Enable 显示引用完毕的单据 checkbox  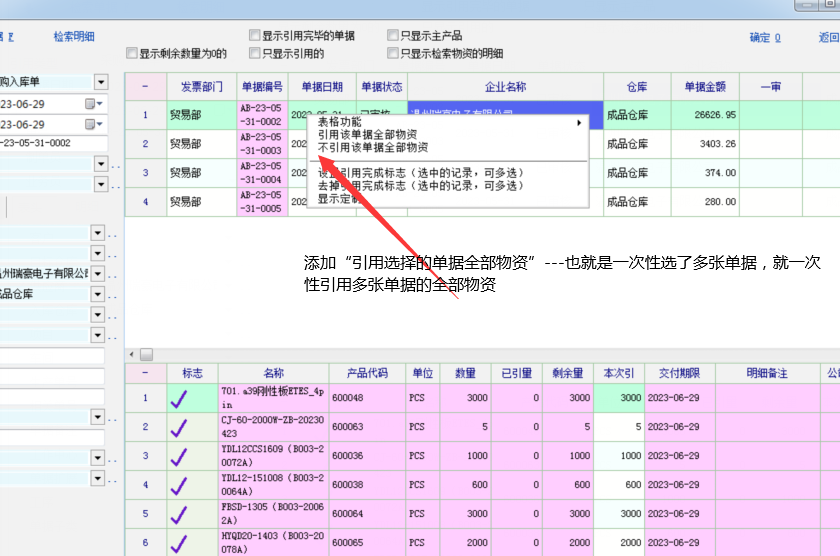[x=255, y=36]
